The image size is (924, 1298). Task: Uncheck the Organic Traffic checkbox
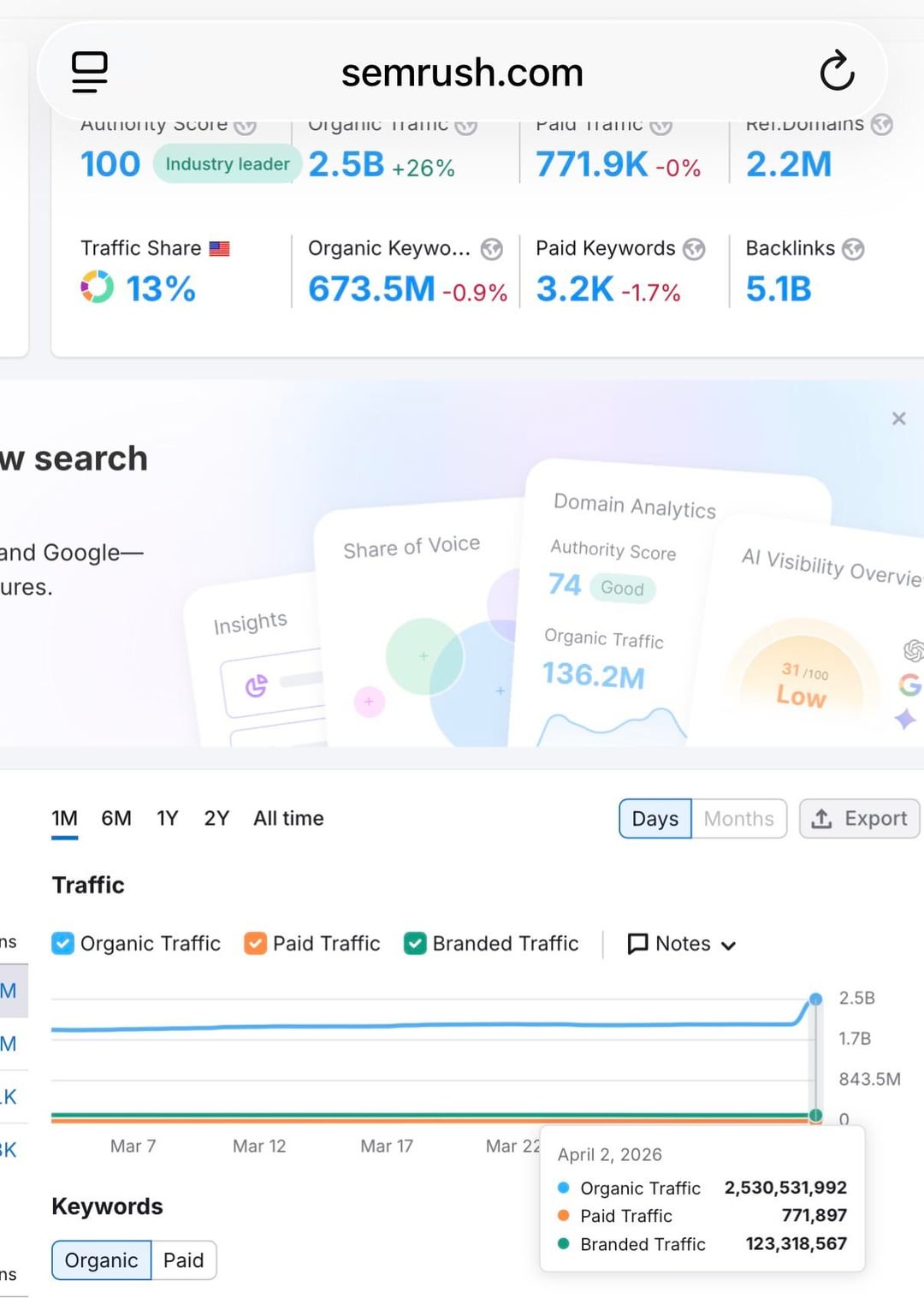coord(63,943)
